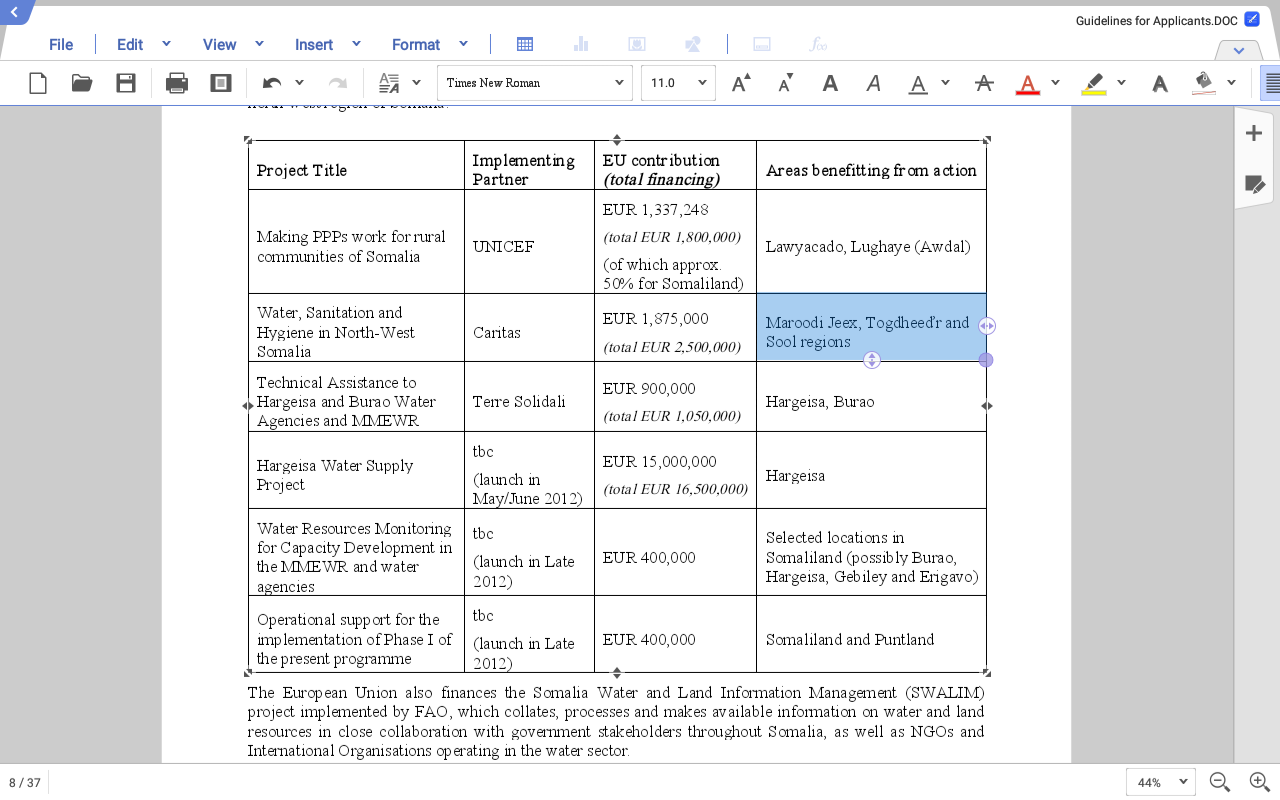Toggle edit mode next to file name

click(x=1252, y=19)
